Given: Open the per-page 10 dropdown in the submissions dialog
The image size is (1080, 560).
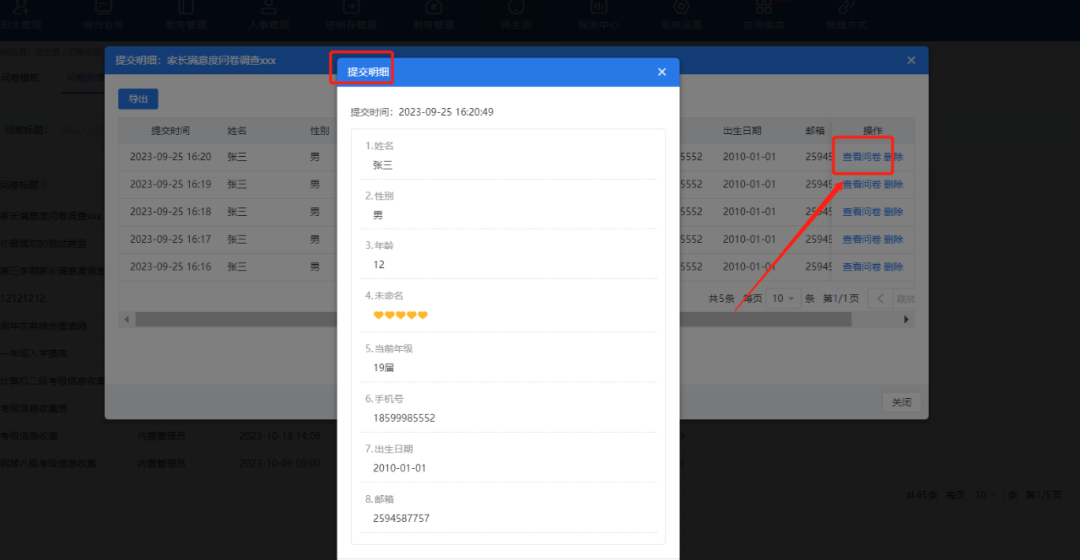Looking at the screenshot, I should coord(782,298).
